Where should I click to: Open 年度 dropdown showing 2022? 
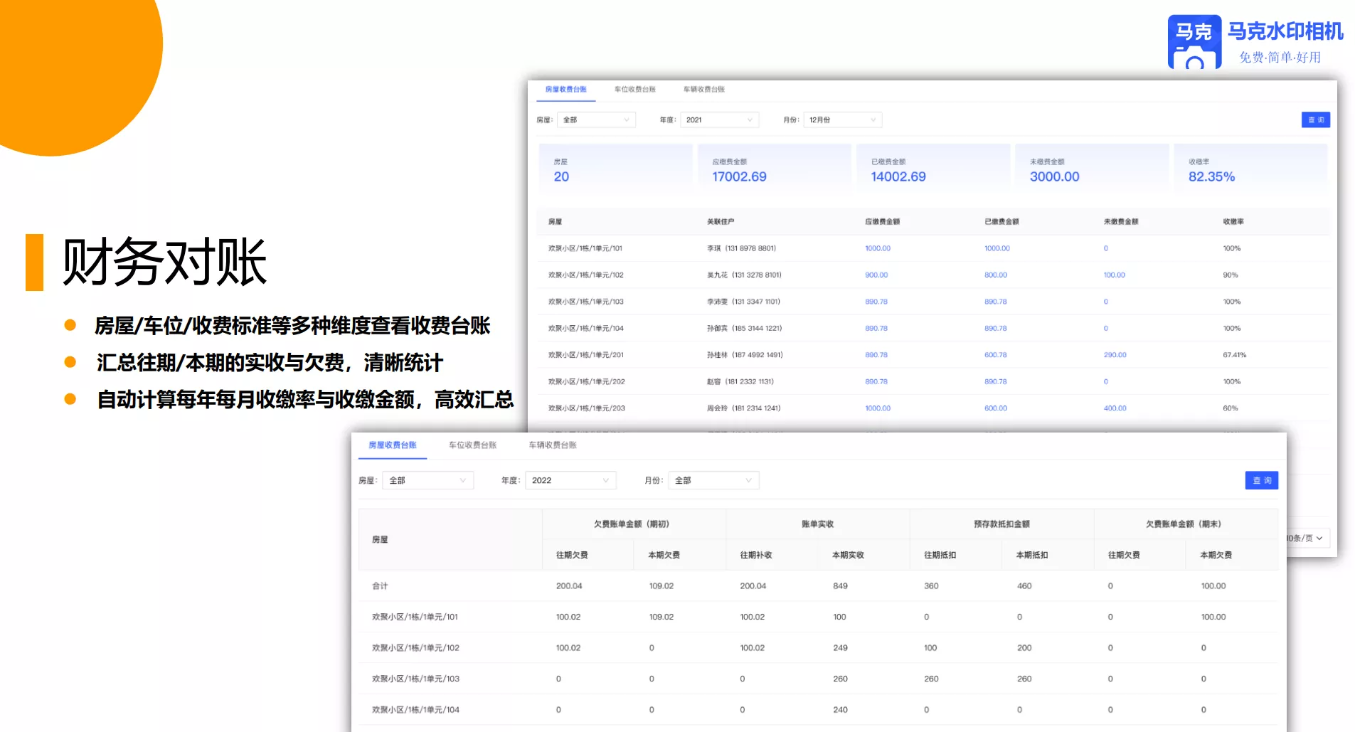click(571, 481)
